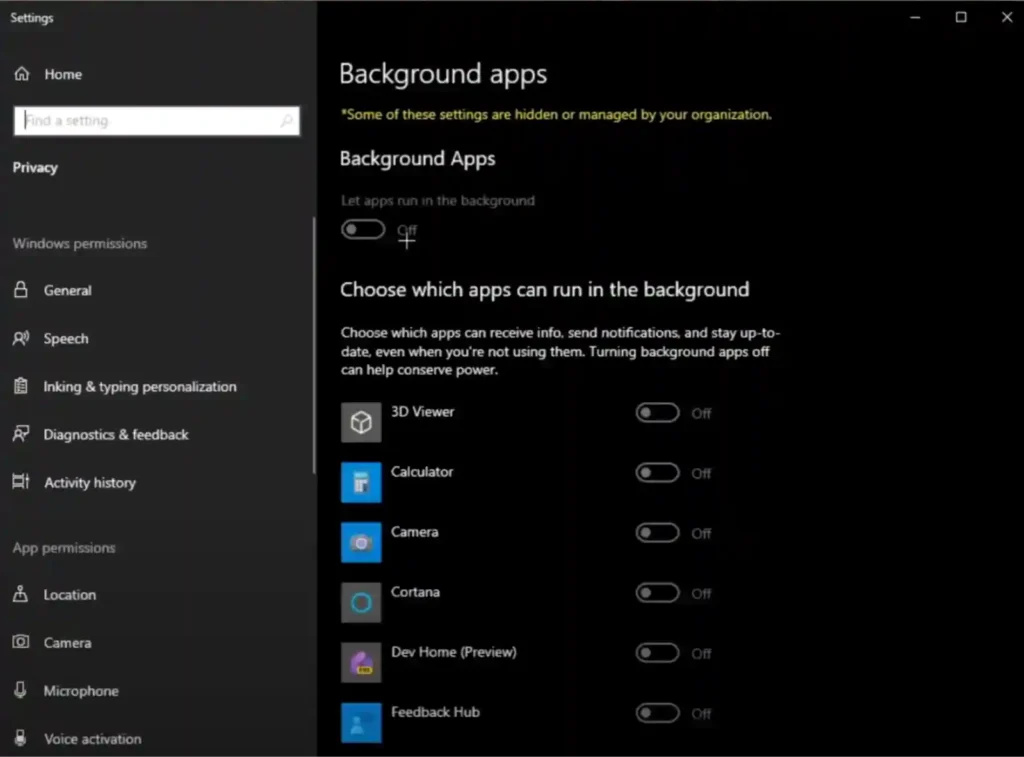Click the Feedback Hub label

pos(435,712)
